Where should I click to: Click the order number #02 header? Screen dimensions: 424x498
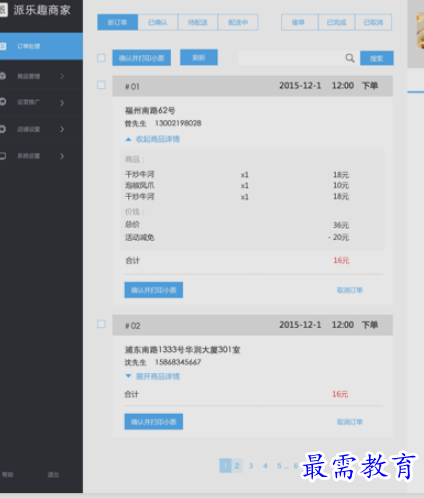point(132,326)
